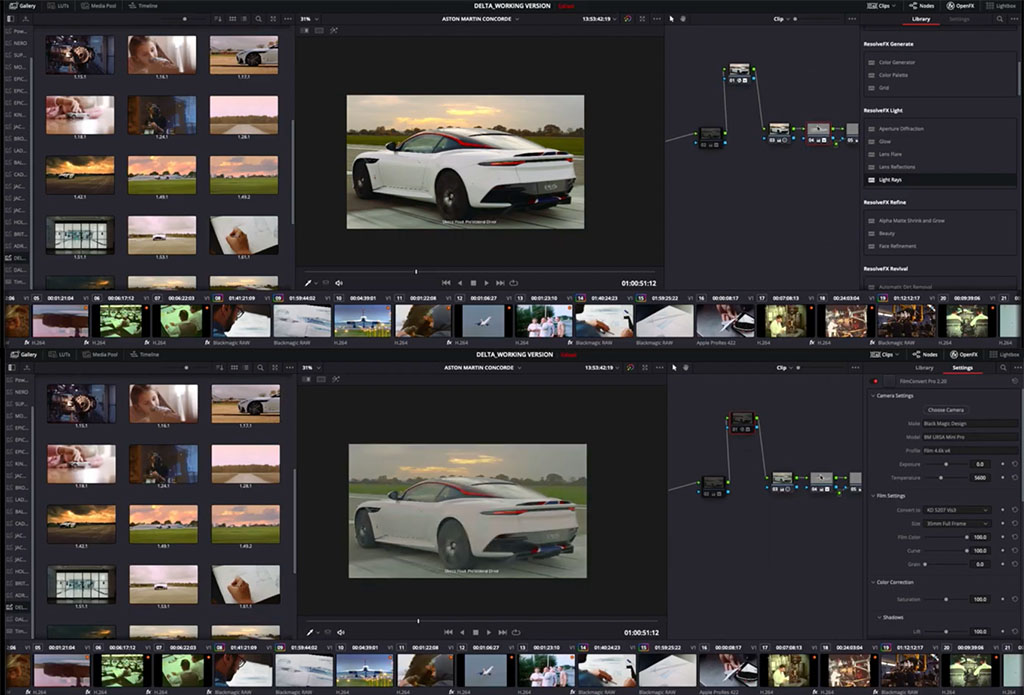1024x695 pixels.
Task: Switch to Settings tab in the upper OpenFX panel
Action: (959, 19)
